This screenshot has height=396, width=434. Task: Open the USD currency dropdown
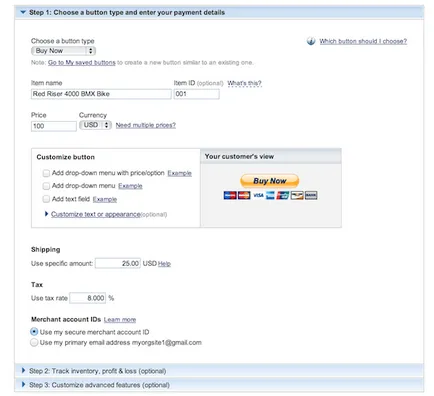(x=95, y=125)
